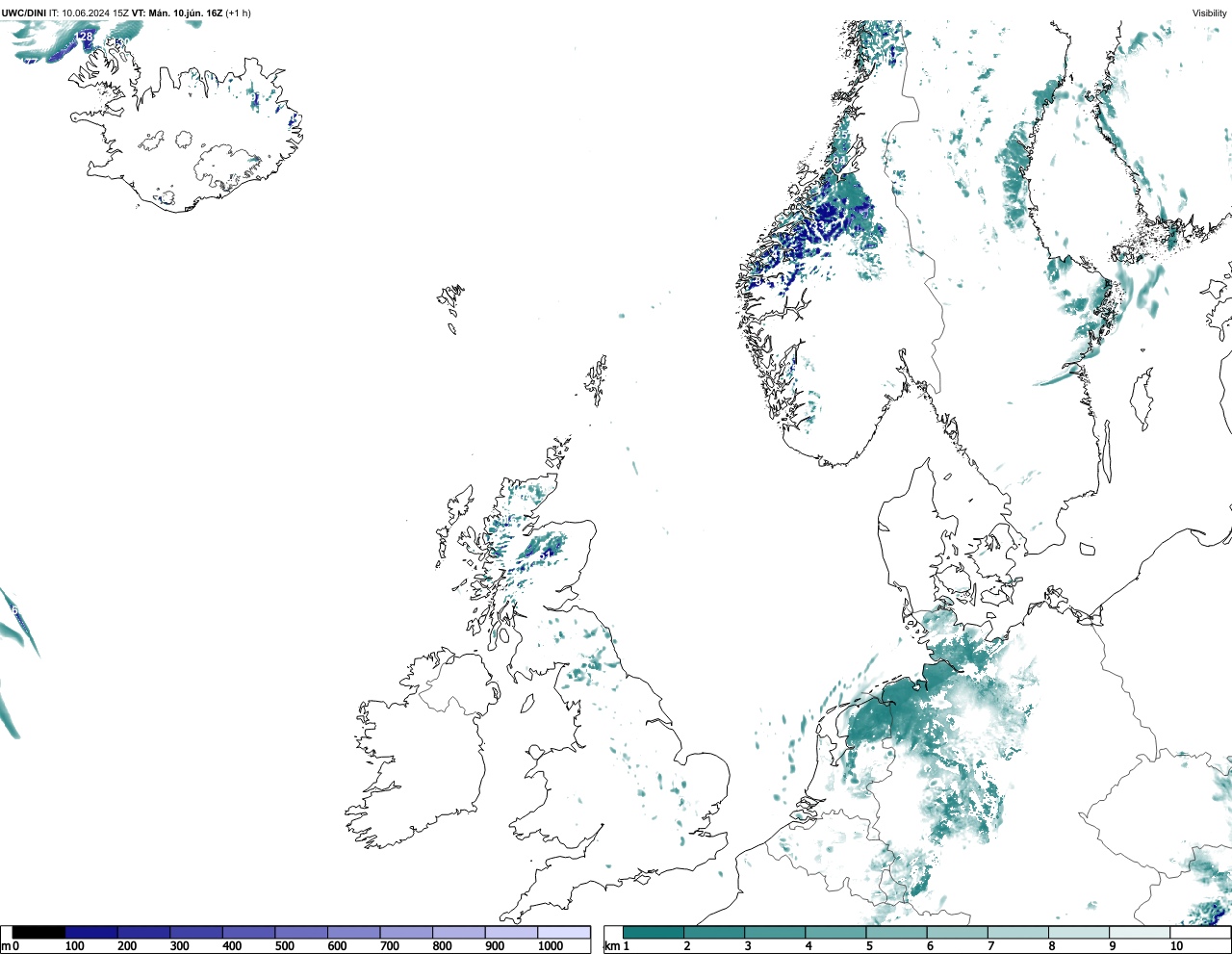Click the 8–9 km very pale segment

pos(1078,932)
